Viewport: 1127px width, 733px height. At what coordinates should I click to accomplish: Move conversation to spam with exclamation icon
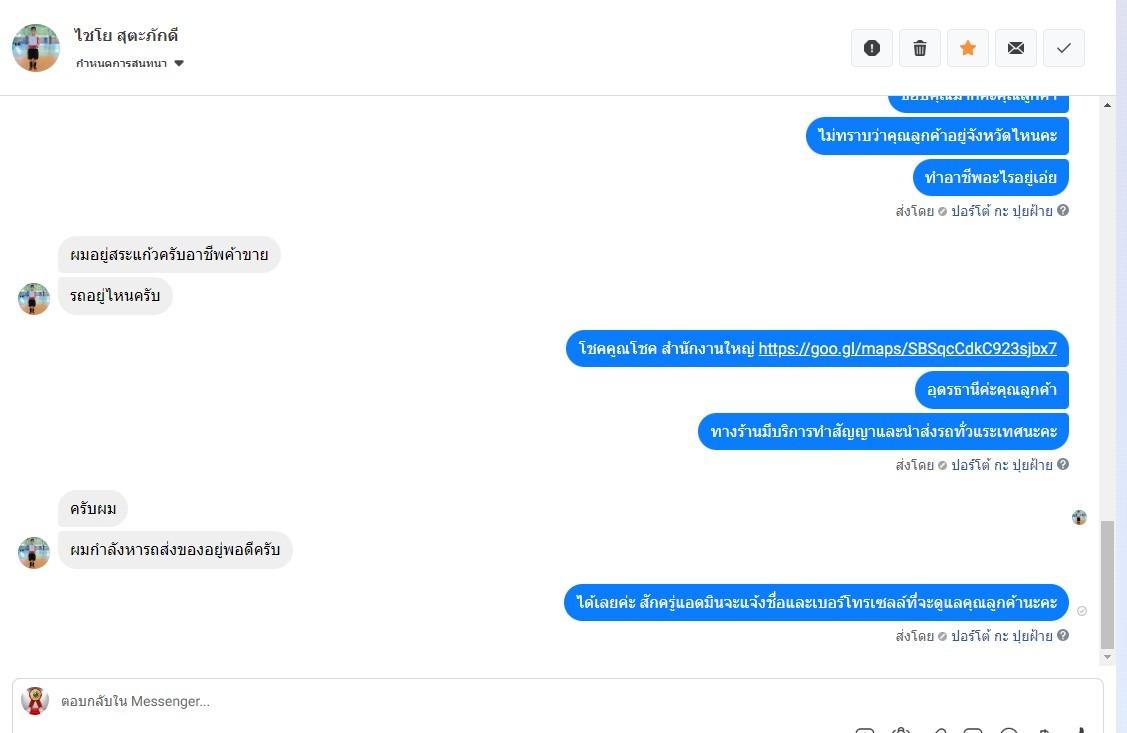[872, 48]
